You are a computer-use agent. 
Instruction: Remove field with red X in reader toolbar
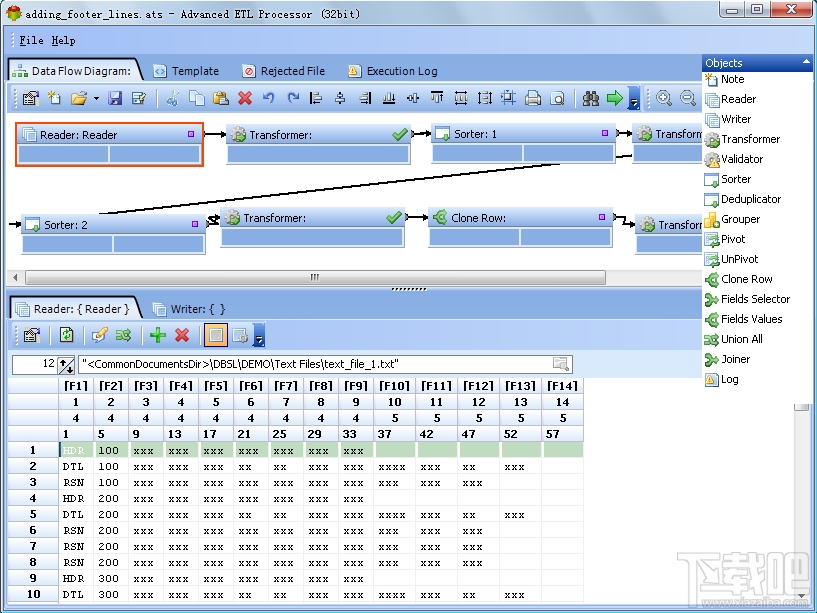pyautogui.click(x=182, y=335)
